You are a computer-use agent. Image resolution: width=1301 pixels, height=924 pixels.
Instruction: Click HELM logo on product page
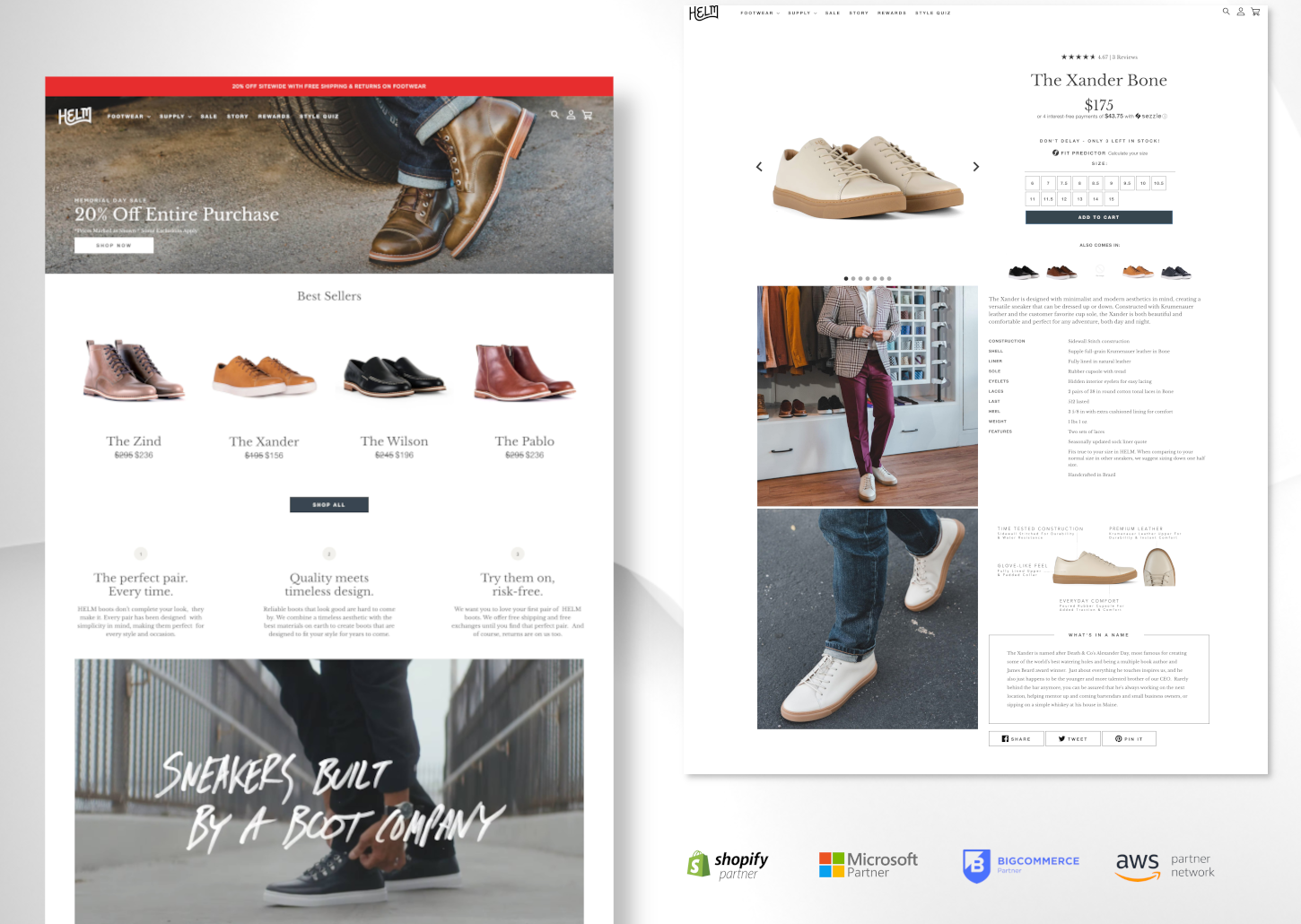point(703,13)
